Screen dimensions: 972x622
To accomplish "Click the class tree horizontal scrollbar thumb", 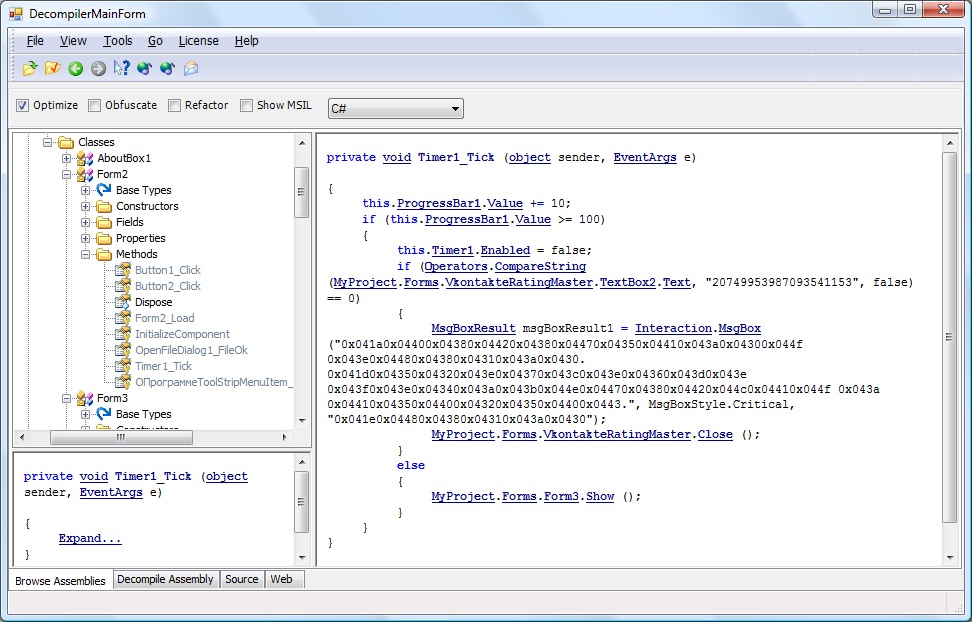I will click(121, 437).
